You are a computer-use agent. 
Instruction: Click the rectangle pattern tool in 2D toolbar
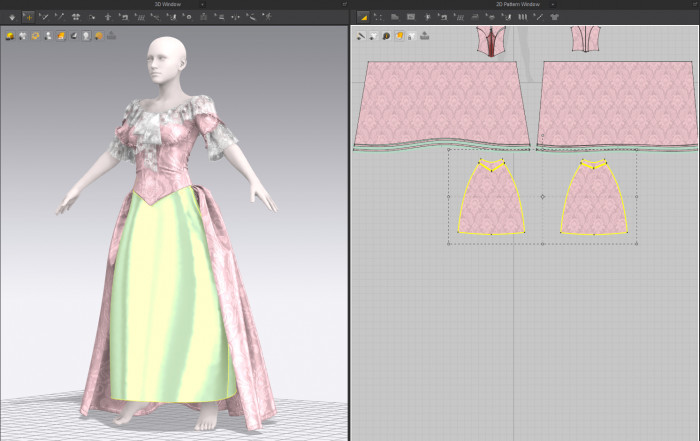(x=411, y=17)
